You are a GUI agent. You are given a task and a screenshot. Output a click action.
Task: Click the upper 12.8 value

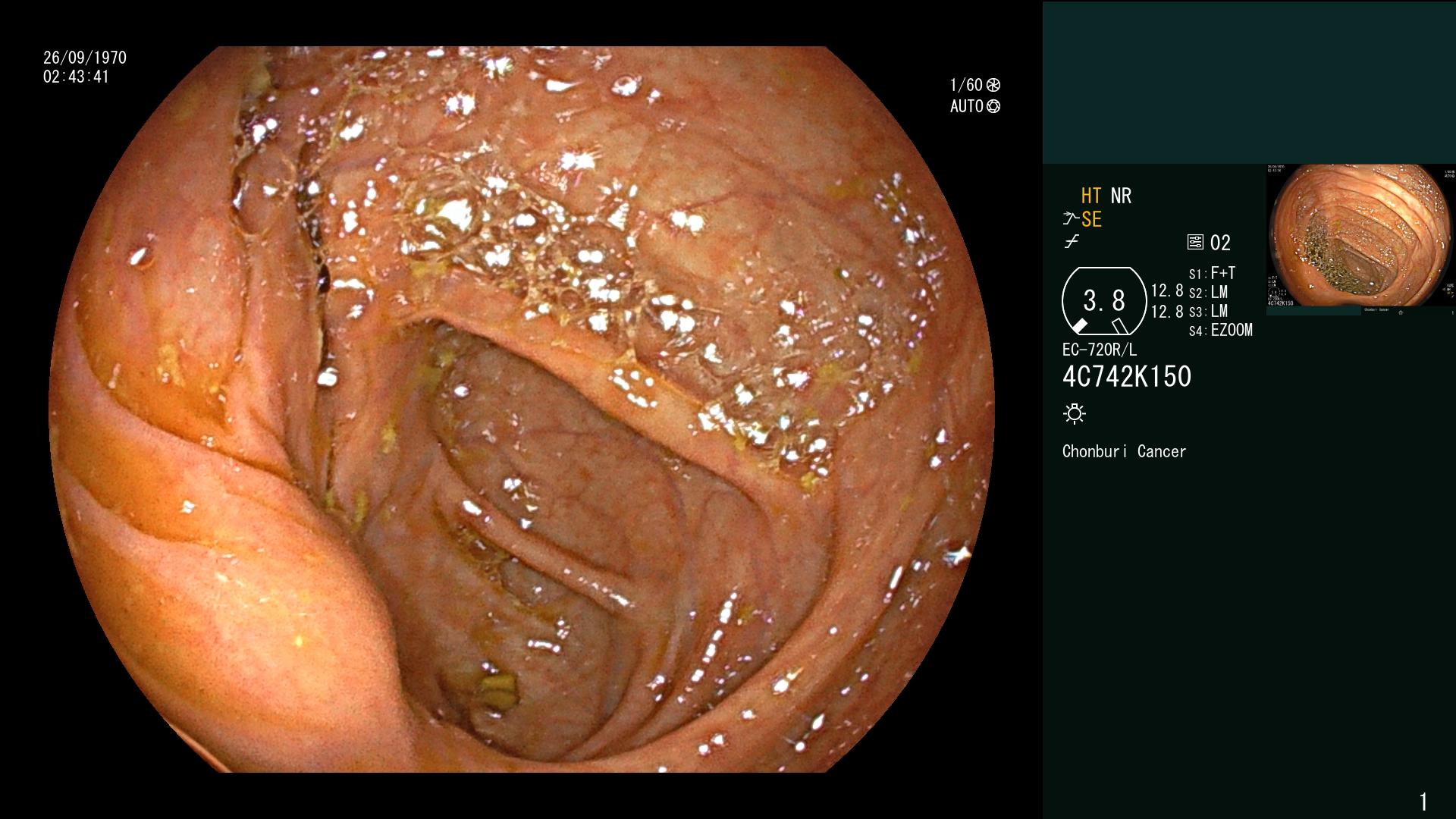tap(1167, 290)
